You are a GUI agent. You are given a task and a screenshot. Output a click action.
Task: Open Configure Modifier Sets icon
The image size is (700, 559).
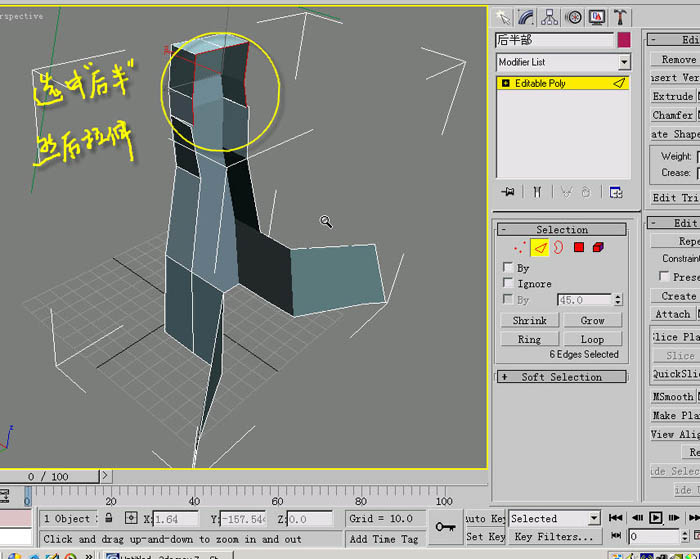616,192
